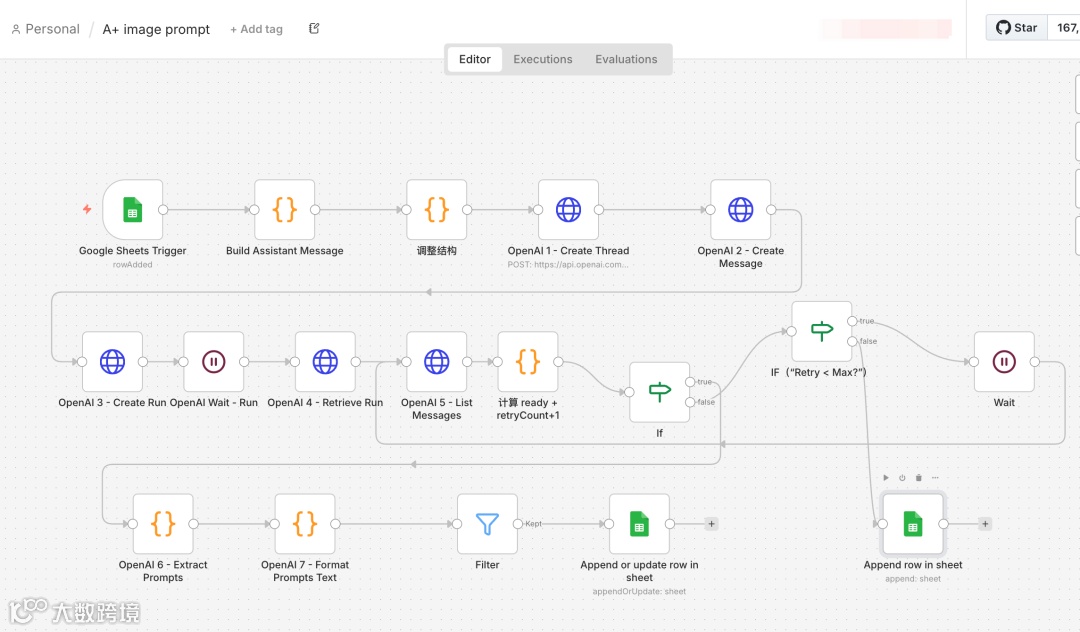Select the Append row in sheet node
This screenshot has height=632, width=1080.
click(913, 524)
